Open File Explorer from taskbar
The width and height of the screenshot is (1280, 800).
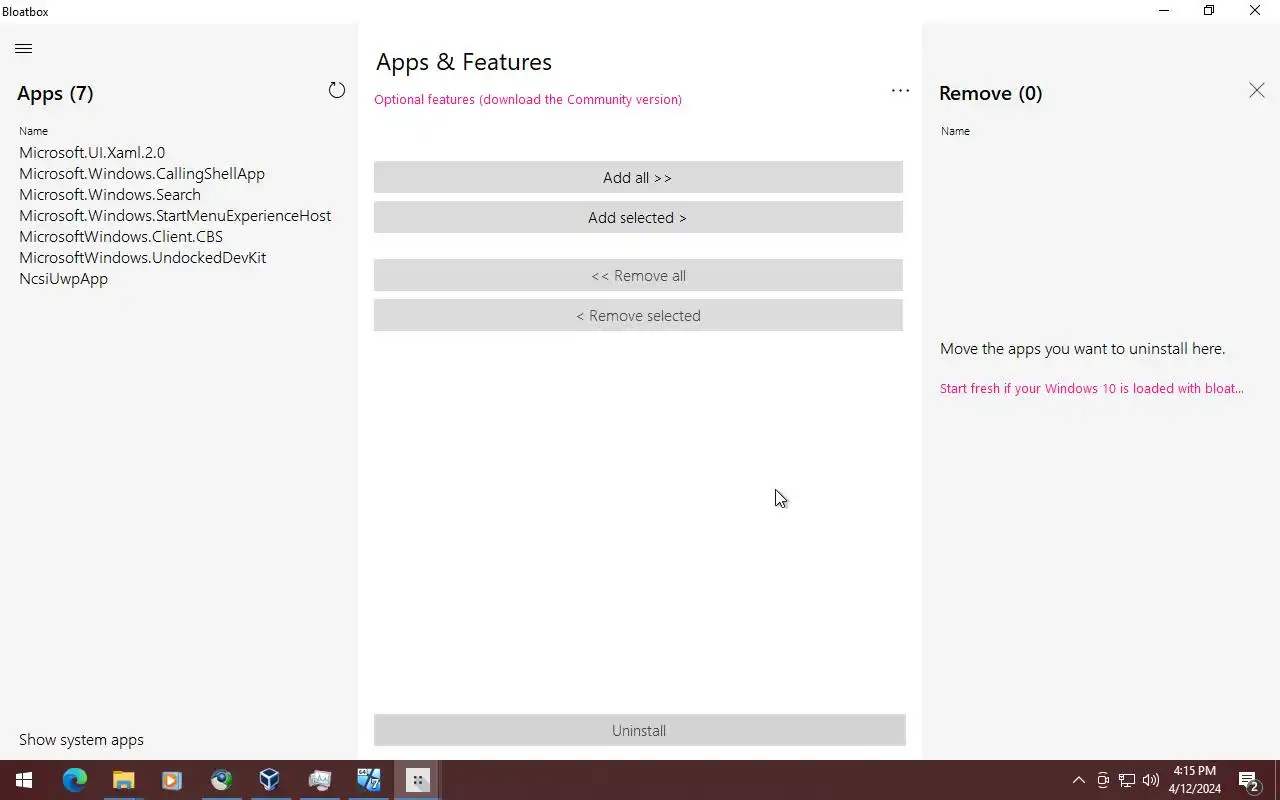pos(123,780)
